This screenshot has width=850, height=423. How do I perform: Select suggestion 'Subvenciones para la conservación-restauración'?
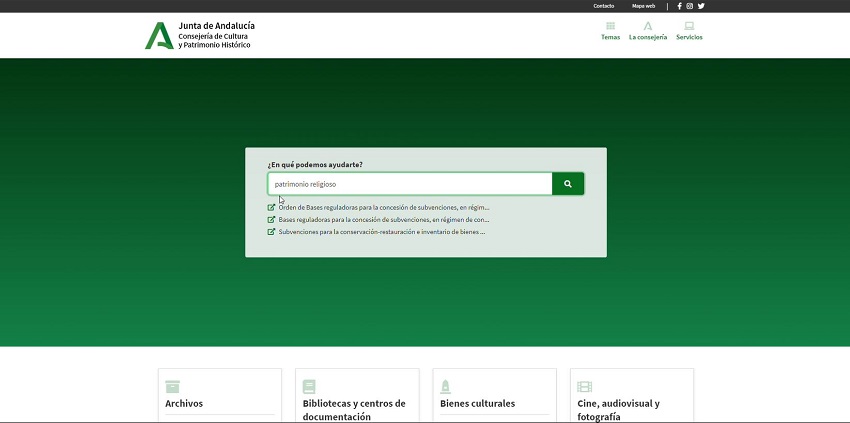coord(381,232)
